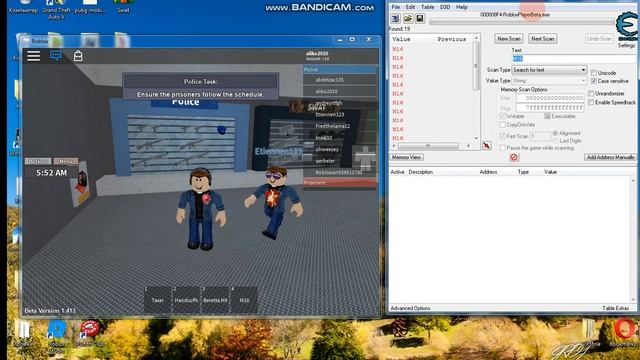This screenshot has width=640, height=360.
Task: Open the File menu in Cheat Engine
Action: (396, 7)
